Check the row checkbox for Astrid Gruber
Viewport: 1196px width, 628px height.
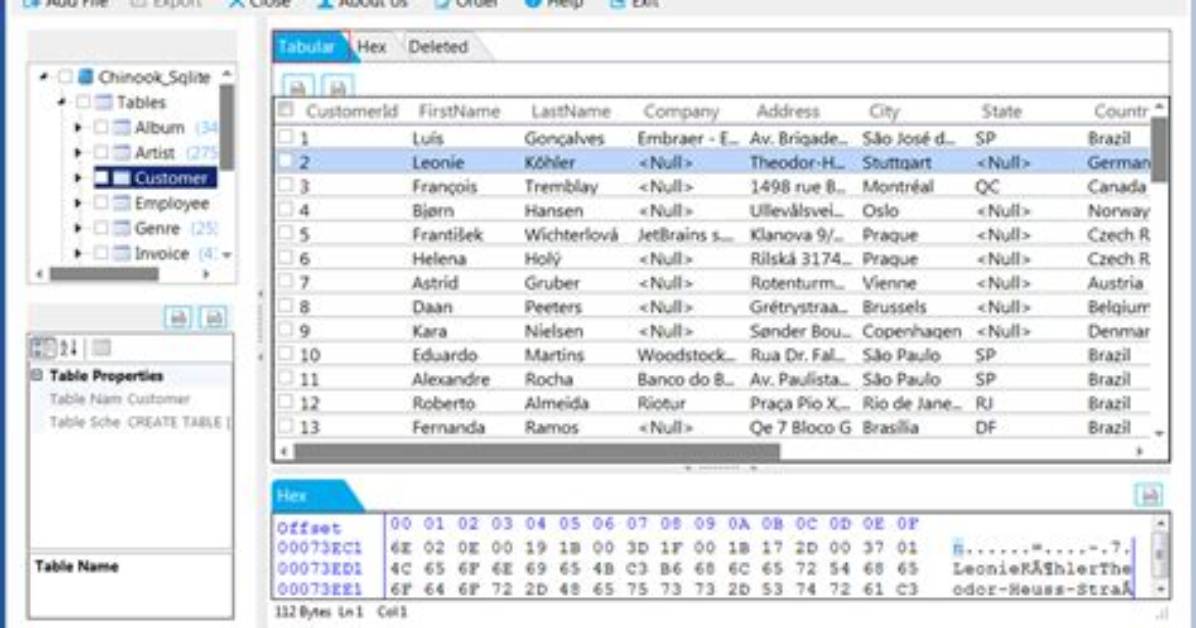(286, 282)
